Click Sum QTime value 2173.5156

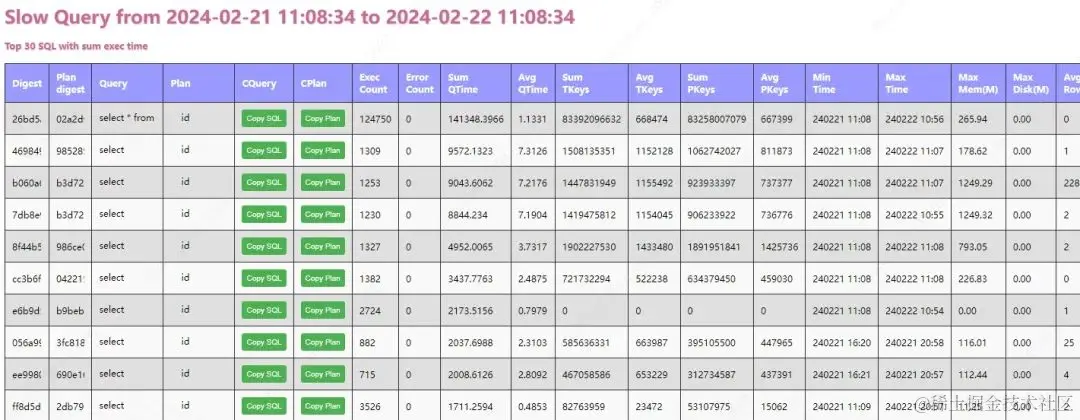470,311
